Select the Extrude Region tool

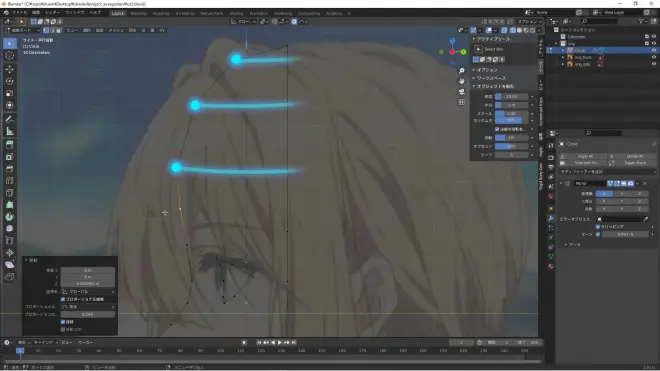point(10,145)
